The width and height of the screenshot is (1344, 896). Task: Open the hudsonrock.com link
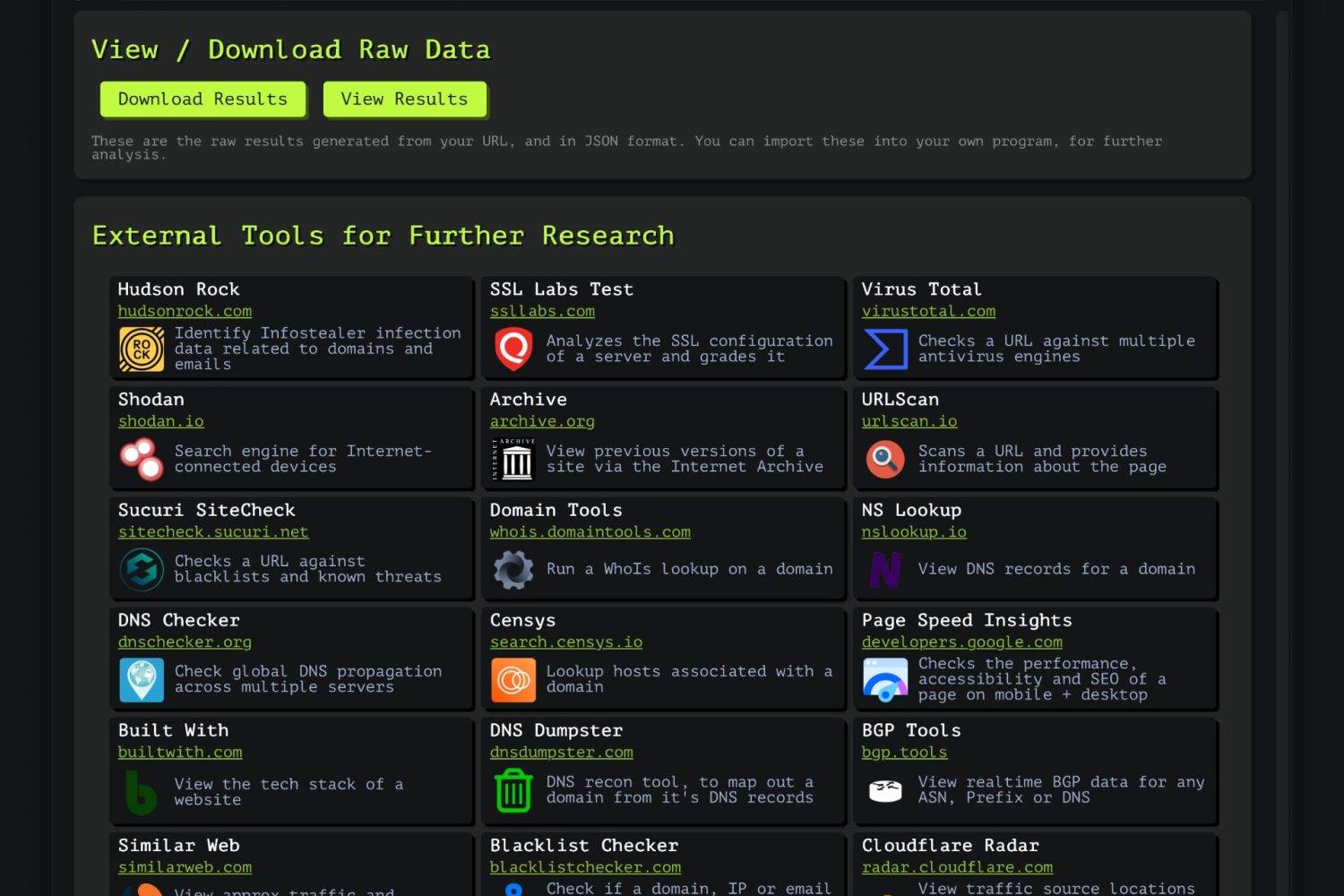[185, 311]
